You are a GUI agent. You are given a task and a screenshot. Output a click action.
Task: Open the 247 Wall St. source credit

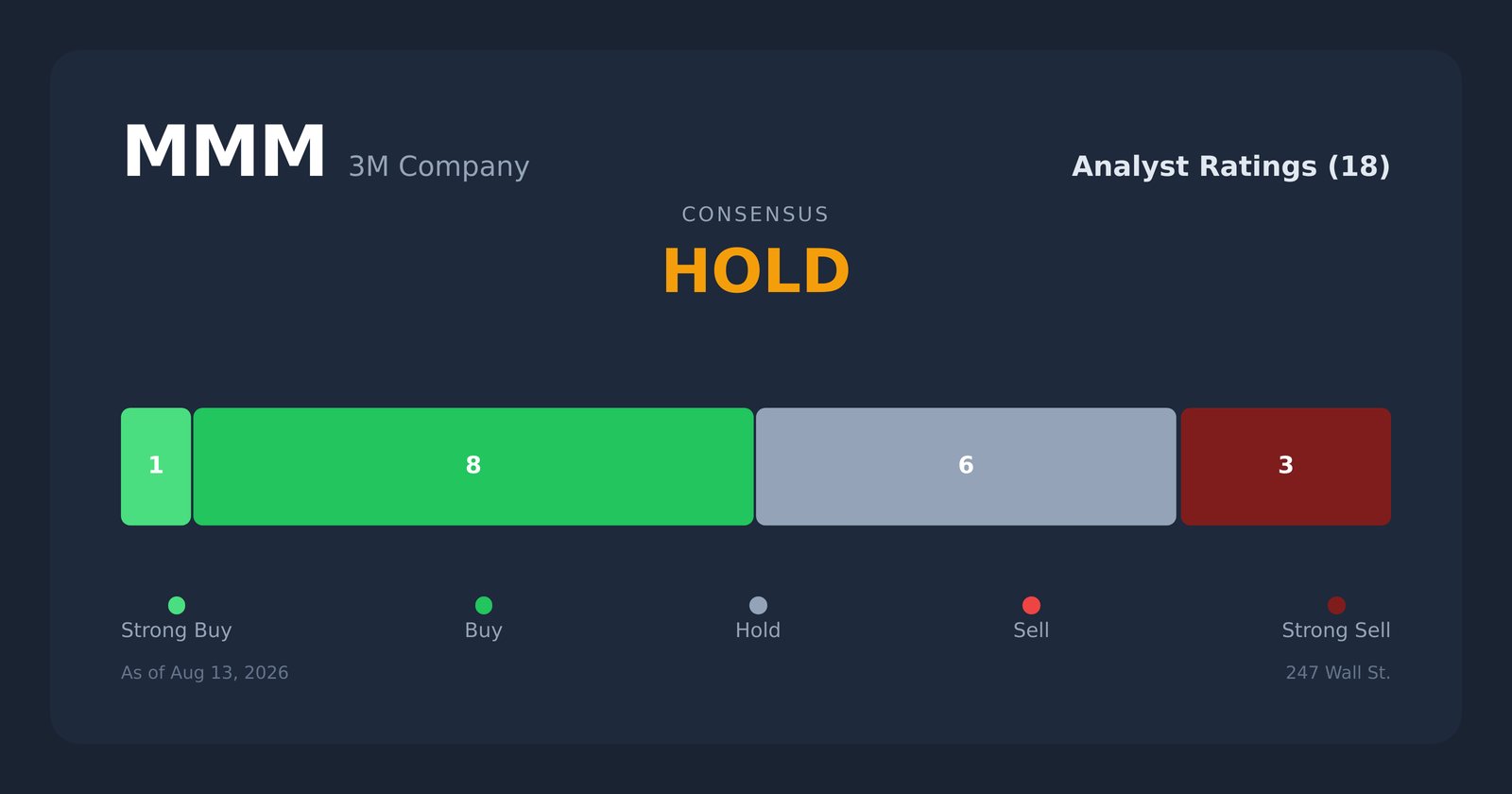click(x=1338, y=673)
